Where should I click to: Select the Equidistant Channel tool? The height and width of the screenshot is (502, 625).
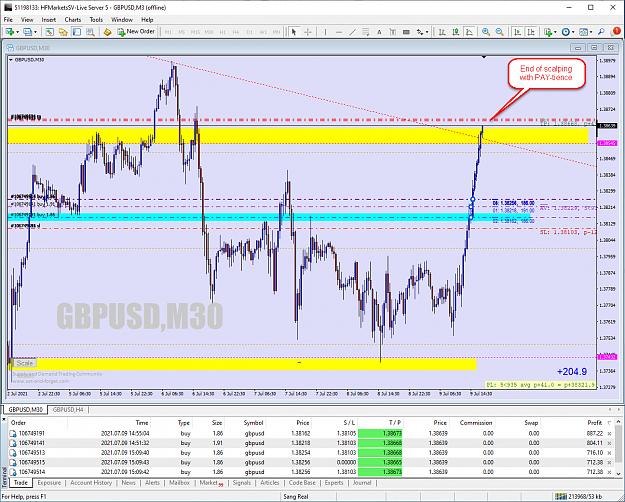point(366,32)
